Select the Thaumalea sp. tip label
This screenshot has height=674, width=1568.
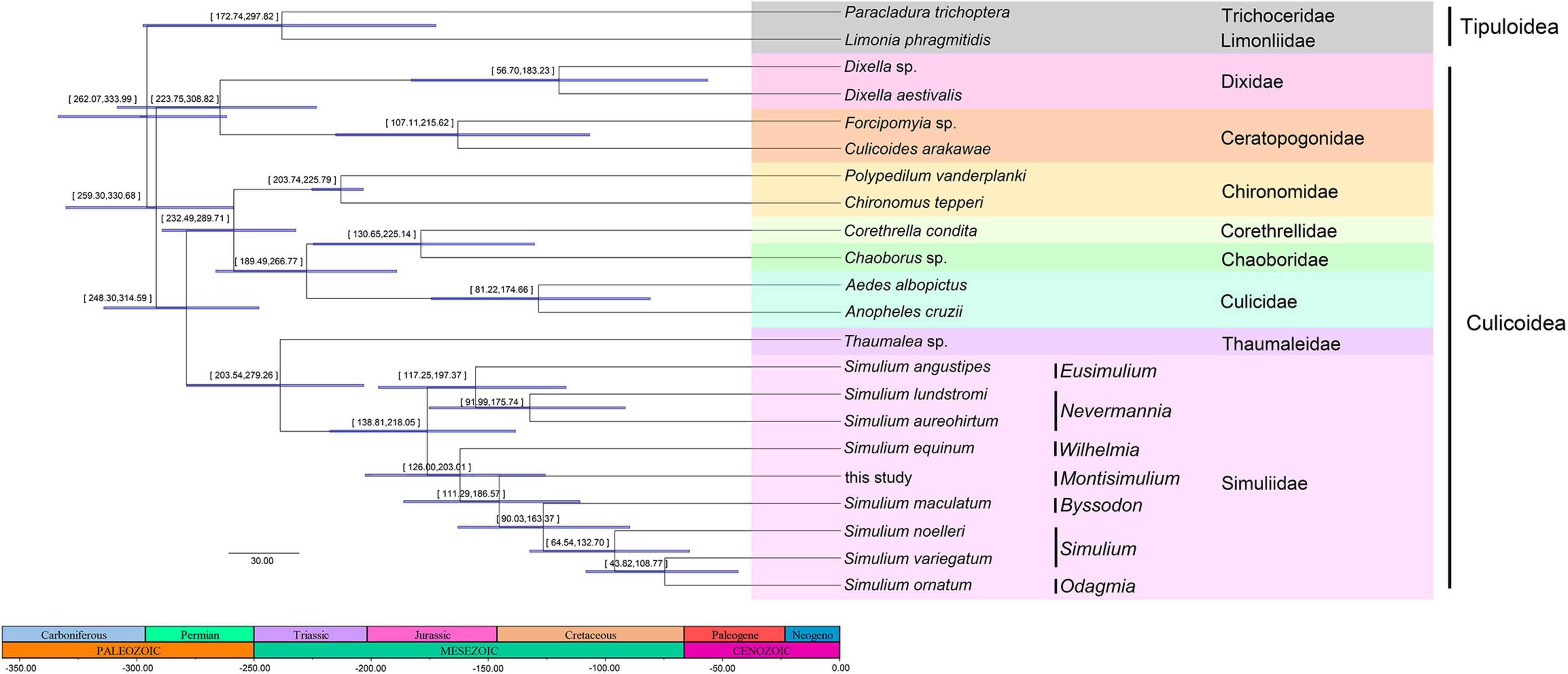coord(896,342)
